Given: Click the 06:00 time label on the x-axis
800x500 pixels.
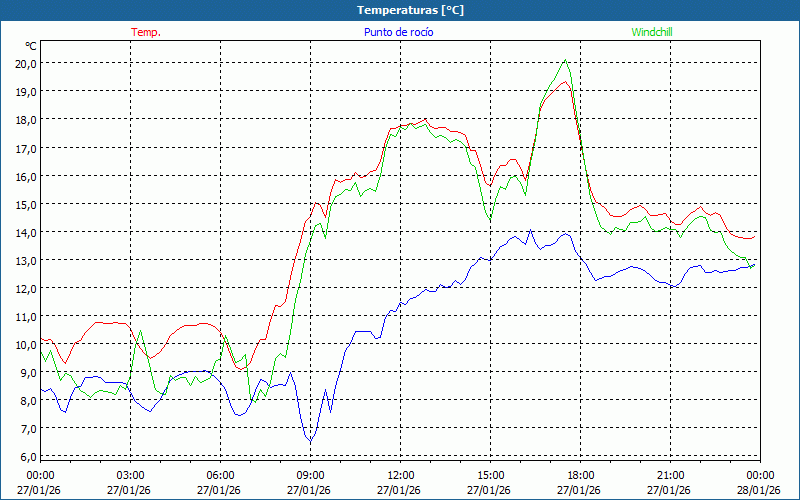Looking at the screenshot, I should (x=220, y=475).
